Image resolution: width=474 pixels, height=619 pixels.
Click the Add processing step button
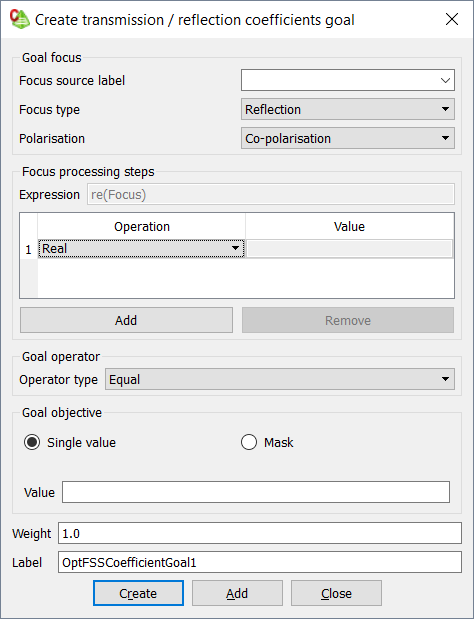pyautogui.click(x=126, y=320)
